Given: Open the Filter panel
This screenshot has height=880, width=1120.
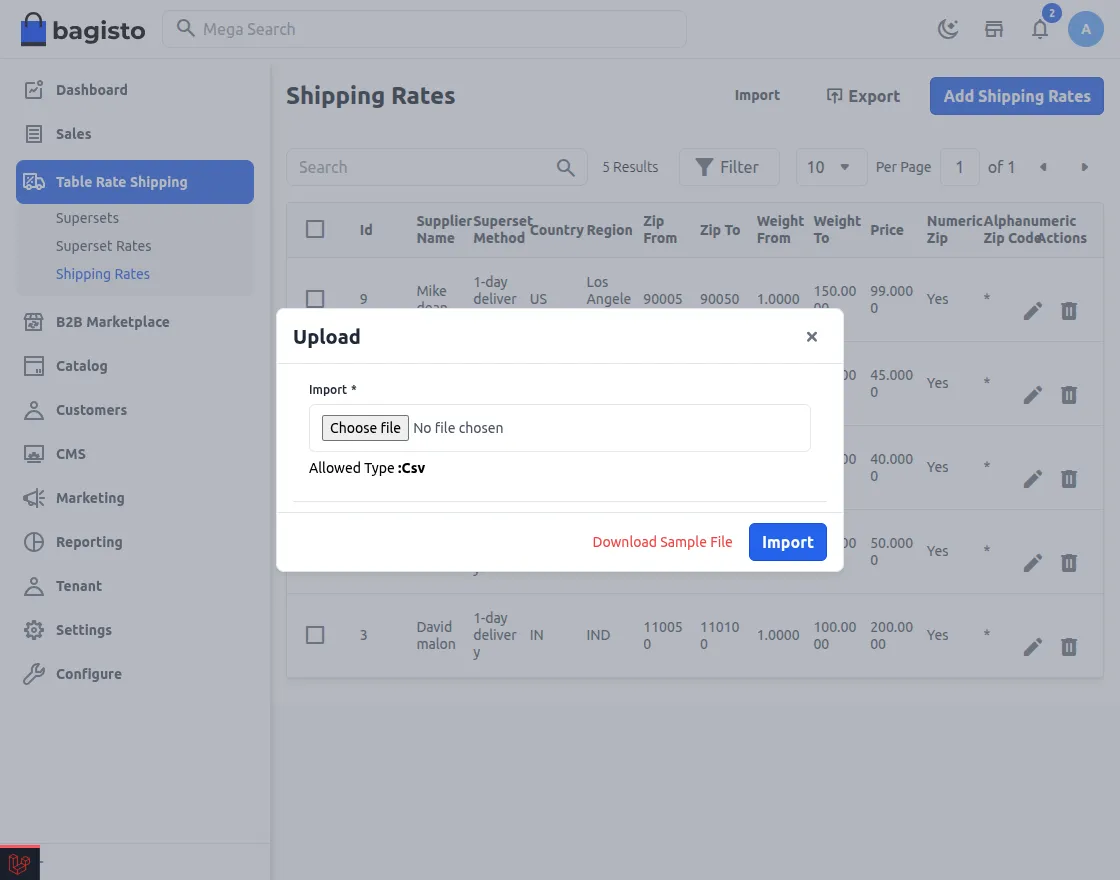Looking at the screenshot, I should (x=729, y=167).
